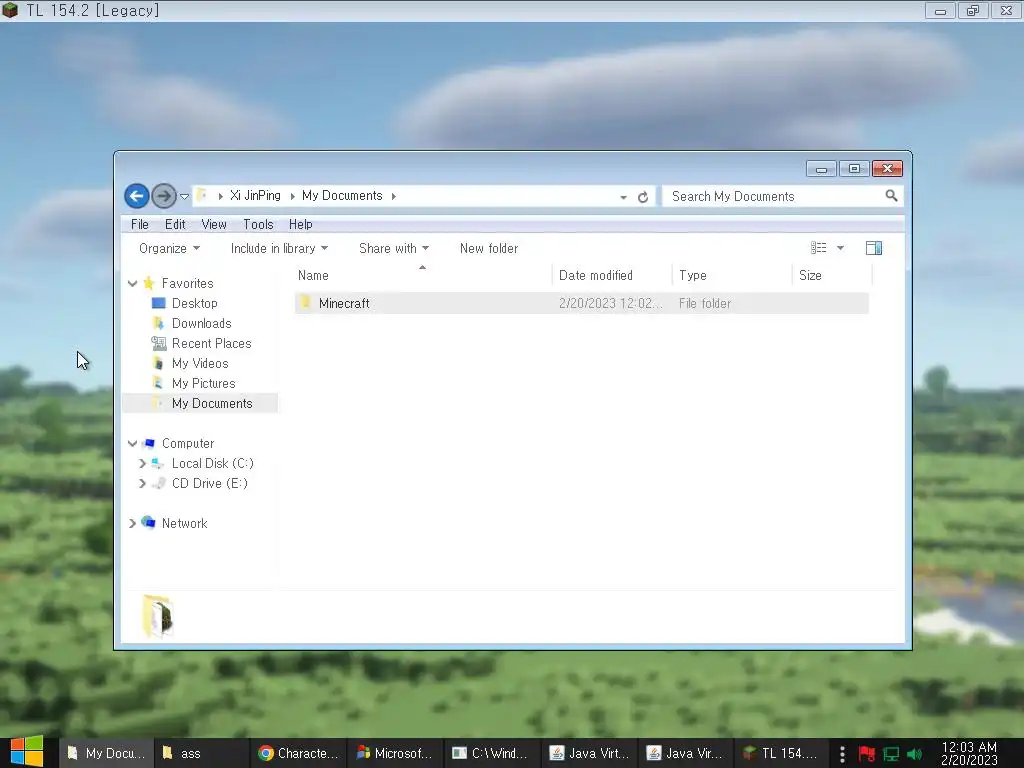
Task: Expand CD Drive (E:)
Action: point(142,484)
